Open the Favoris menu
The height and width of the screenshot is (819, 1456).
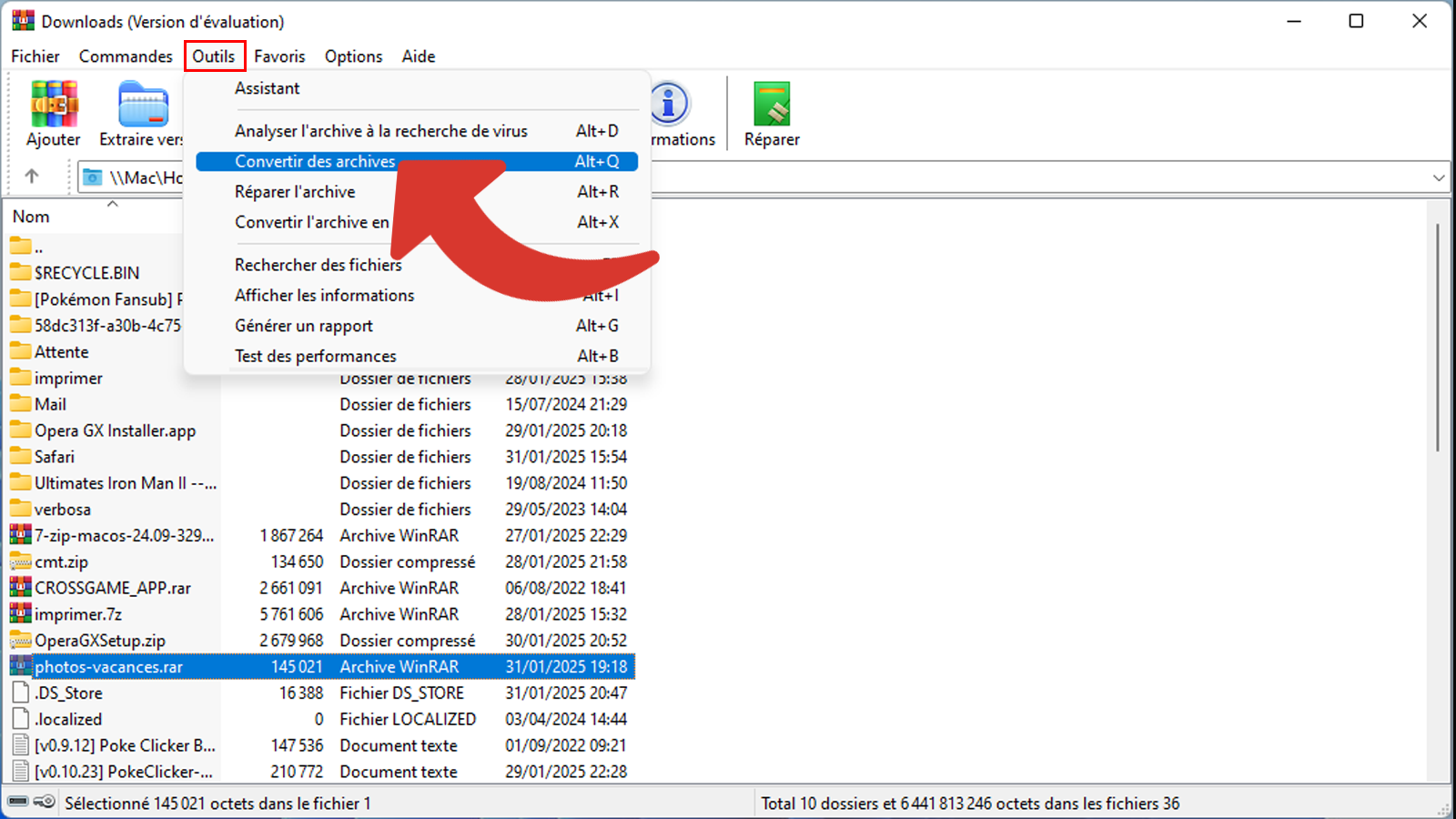click(279, 56)
